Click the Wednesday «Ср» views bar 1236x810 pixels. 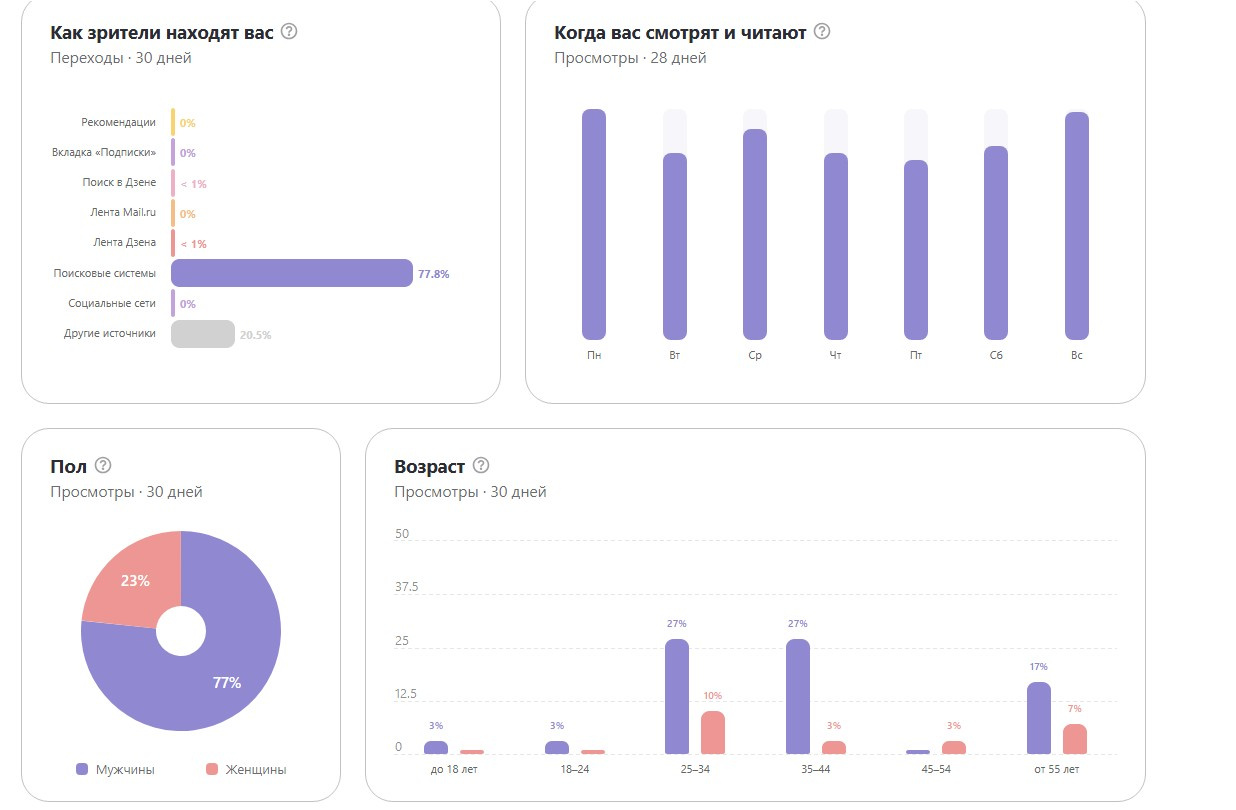755,235
